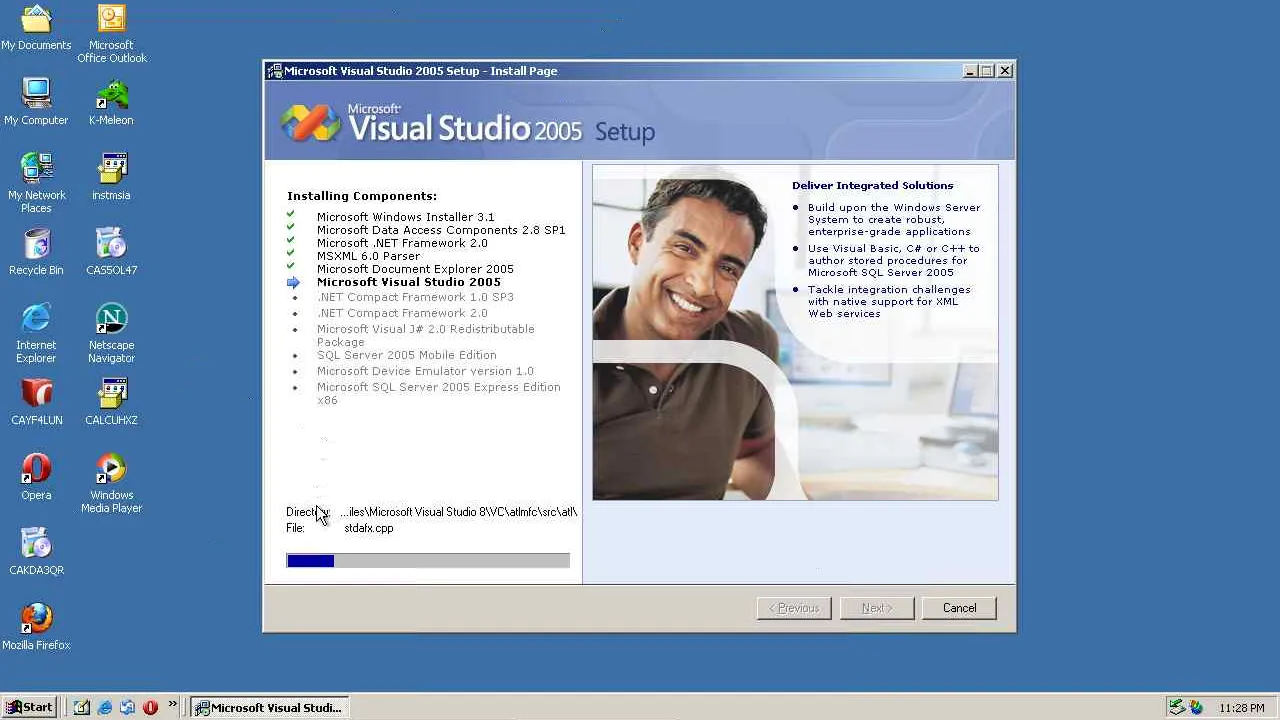Click the 'Microsoft .NET Framework 2.0' entry
Viewport: 1280px width, 720px height.
[x=402, y=243]
